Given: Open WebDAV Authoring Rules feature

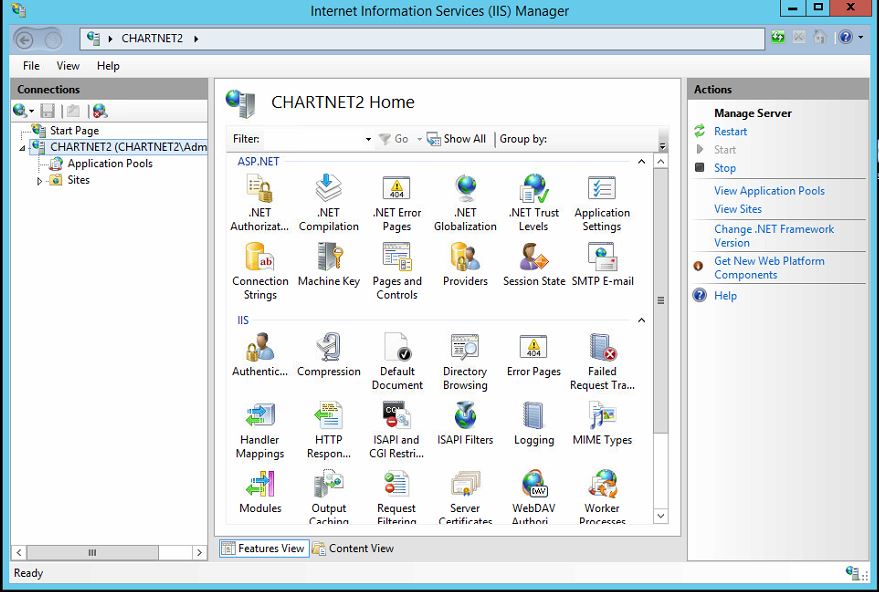Looking at the screenshot, I should click(534, 497).
